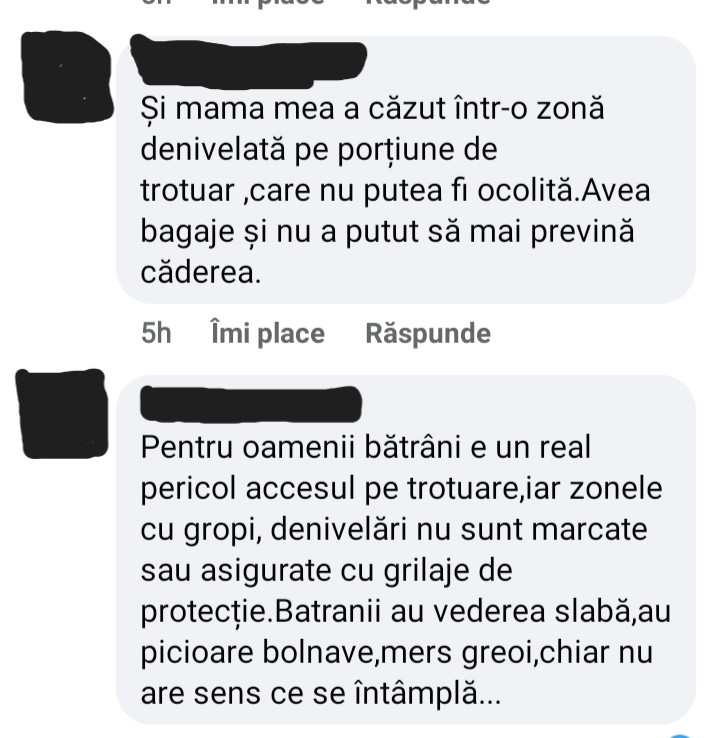Screen dimensions: 720x738
Task: Open the 5h timestamp of first comment
Action: tap(156, 333)
